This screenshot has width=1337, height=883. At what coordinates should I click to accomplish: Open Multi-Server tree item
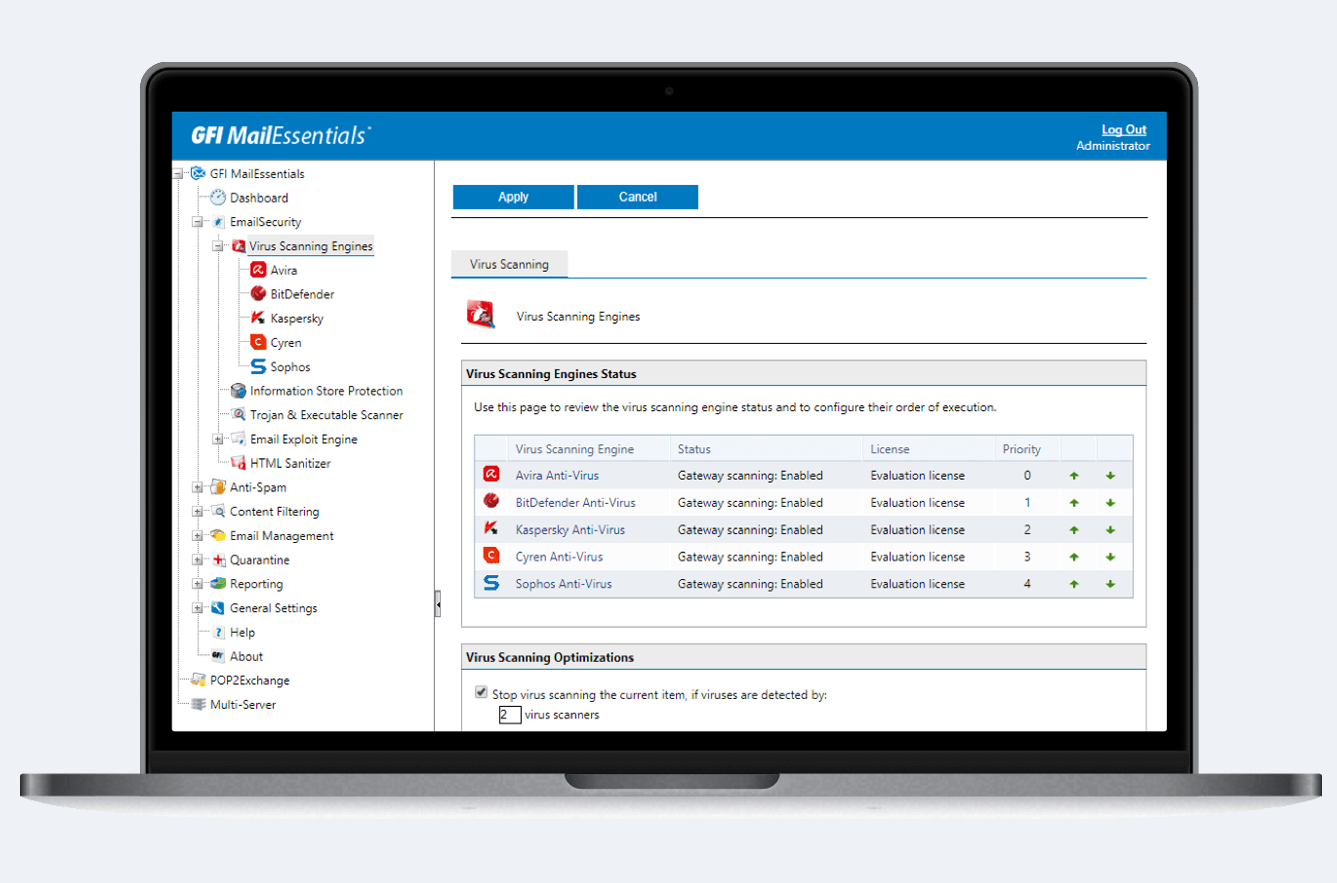pyautogui.click(x=243, y=704)
